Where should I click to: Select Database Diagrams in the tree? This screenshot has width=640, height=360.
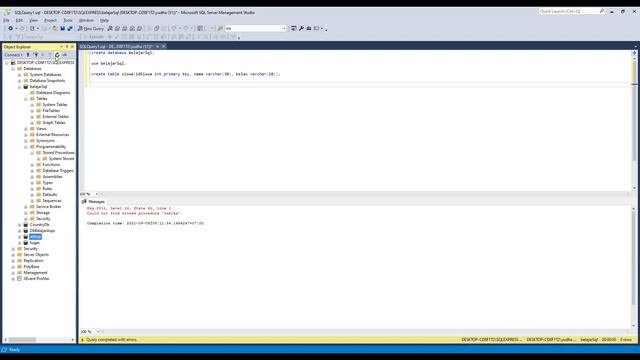(x=53, y=93)
